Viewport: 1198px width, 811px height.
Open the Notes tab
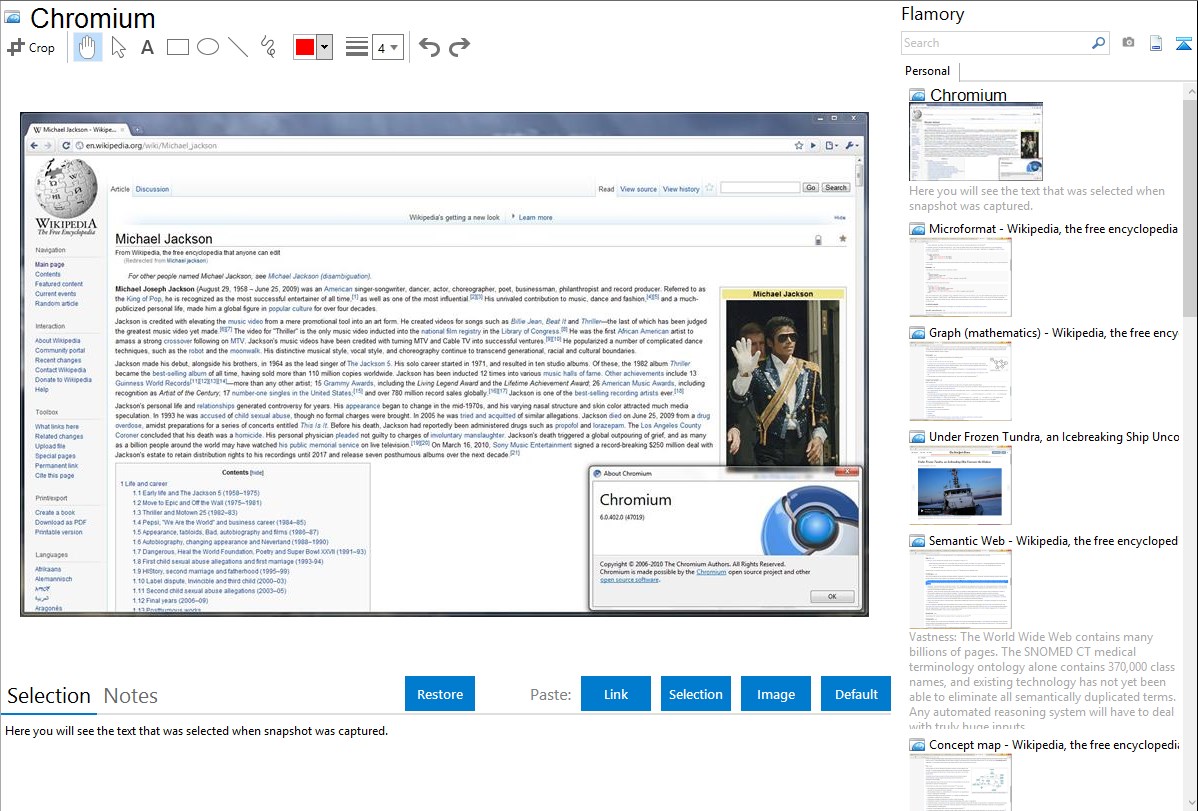131,696
